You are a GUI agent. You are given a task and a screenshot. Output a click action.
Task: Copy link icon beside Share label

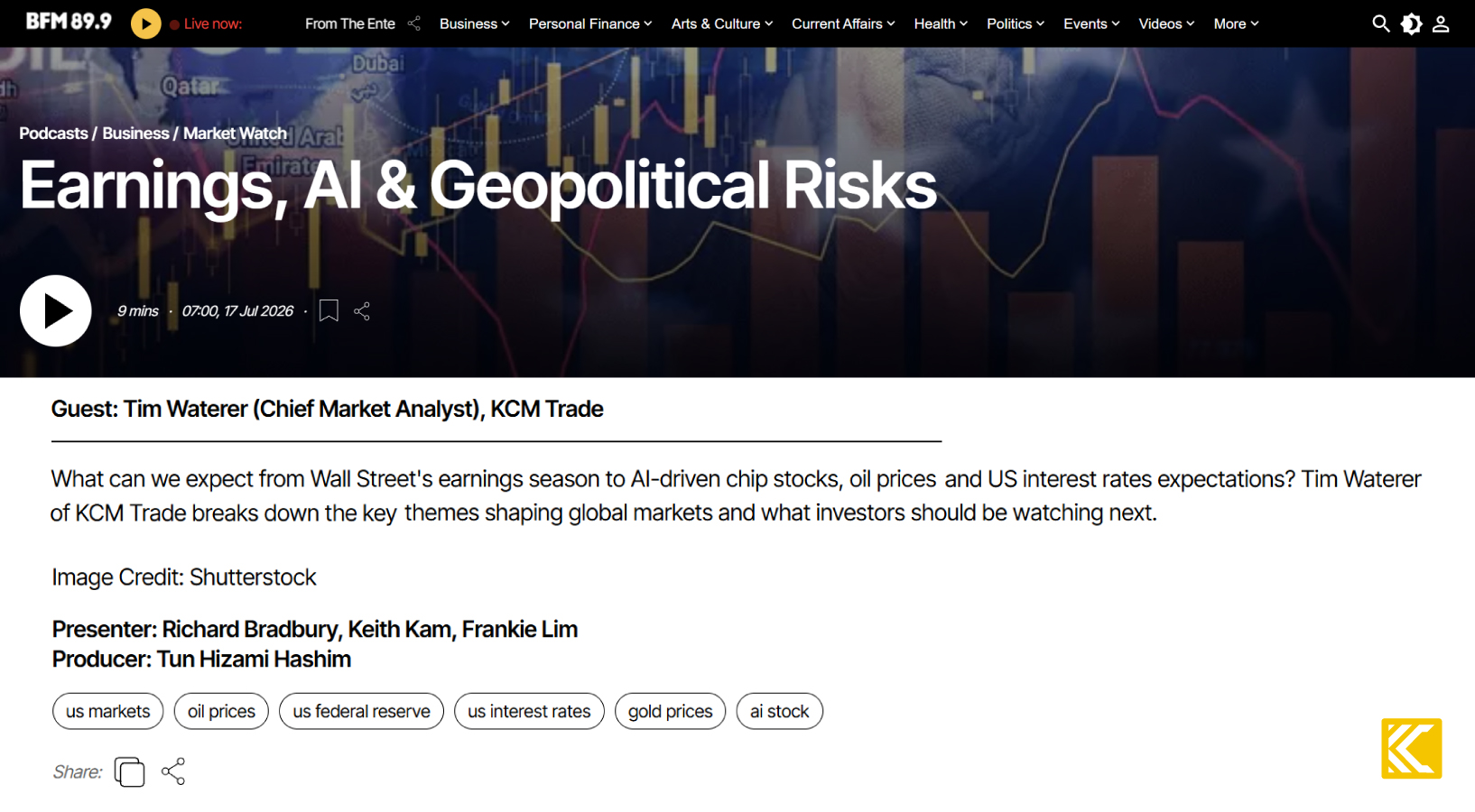(x=129, y=771)
